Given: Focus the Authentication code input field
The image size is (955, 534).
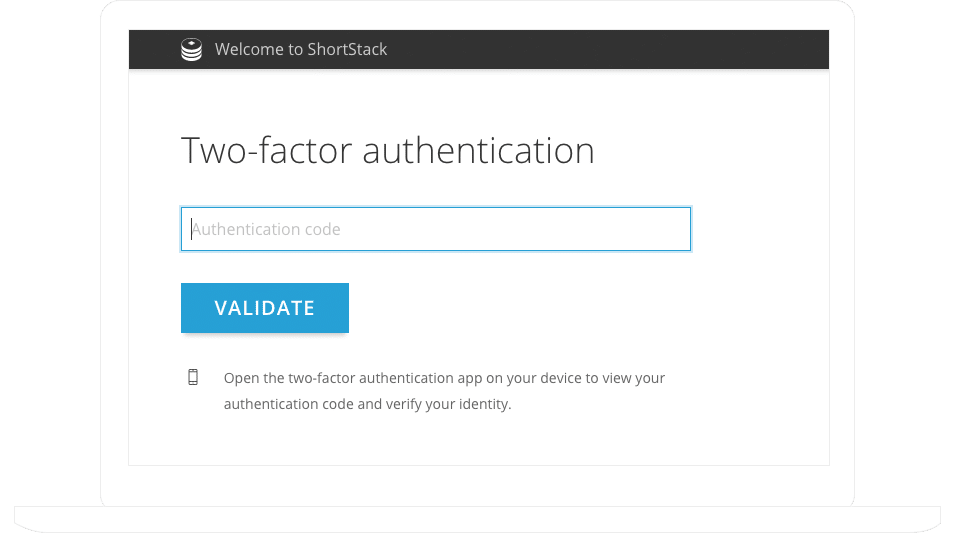Looking at the screenshot, I should point(436,229).
